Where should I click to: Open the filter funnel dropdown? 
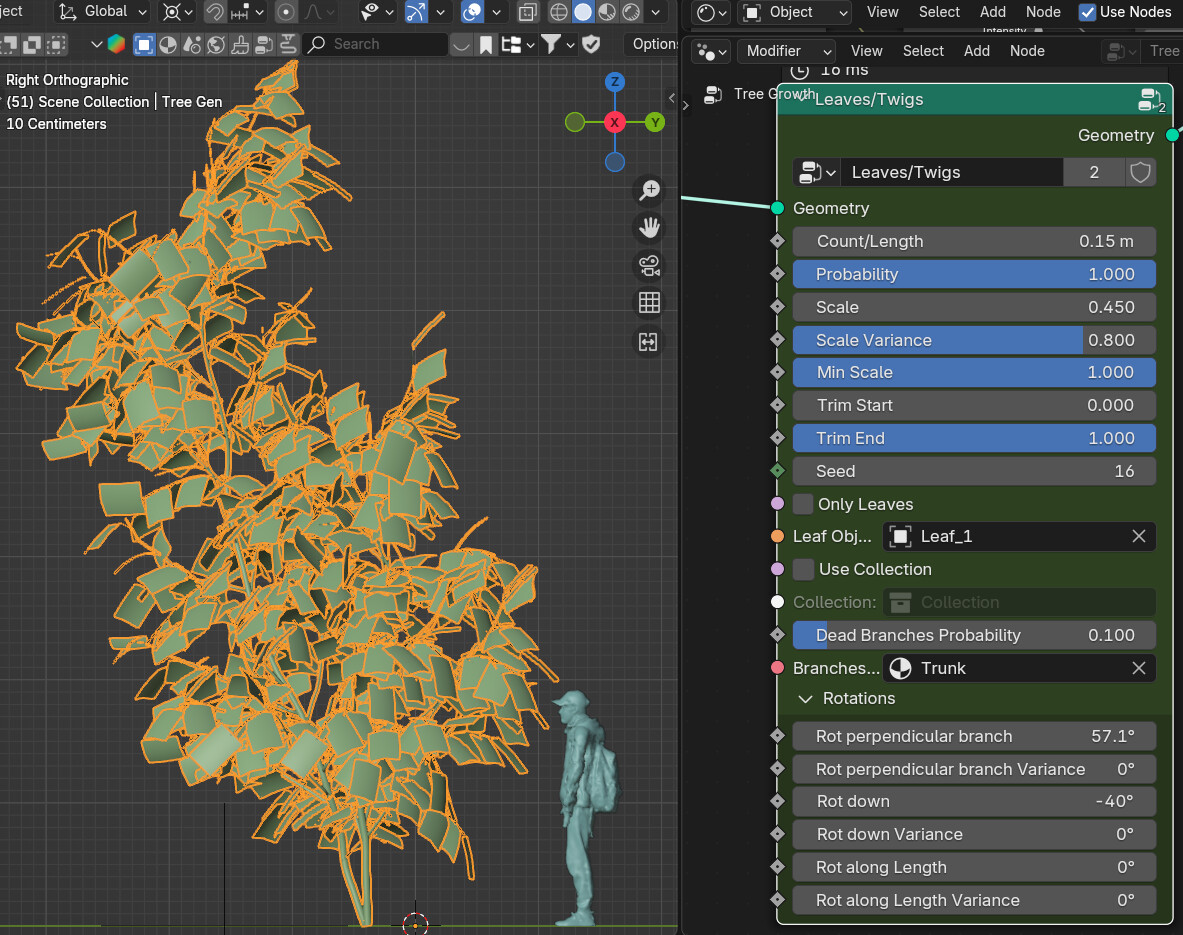[558, 45]
